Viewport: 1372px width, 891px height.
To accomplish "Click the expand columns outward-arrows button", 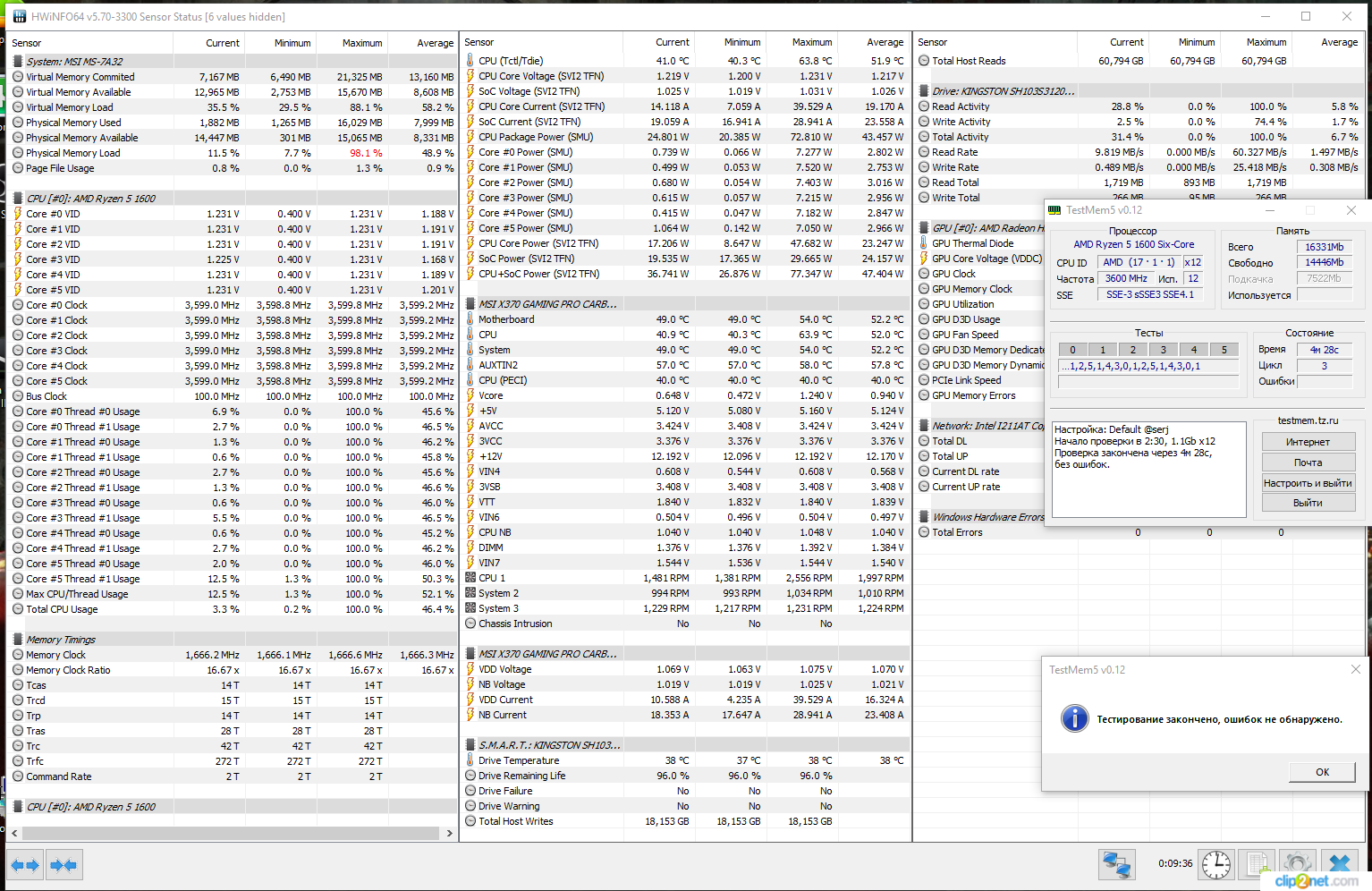I will tap(25, 865).
